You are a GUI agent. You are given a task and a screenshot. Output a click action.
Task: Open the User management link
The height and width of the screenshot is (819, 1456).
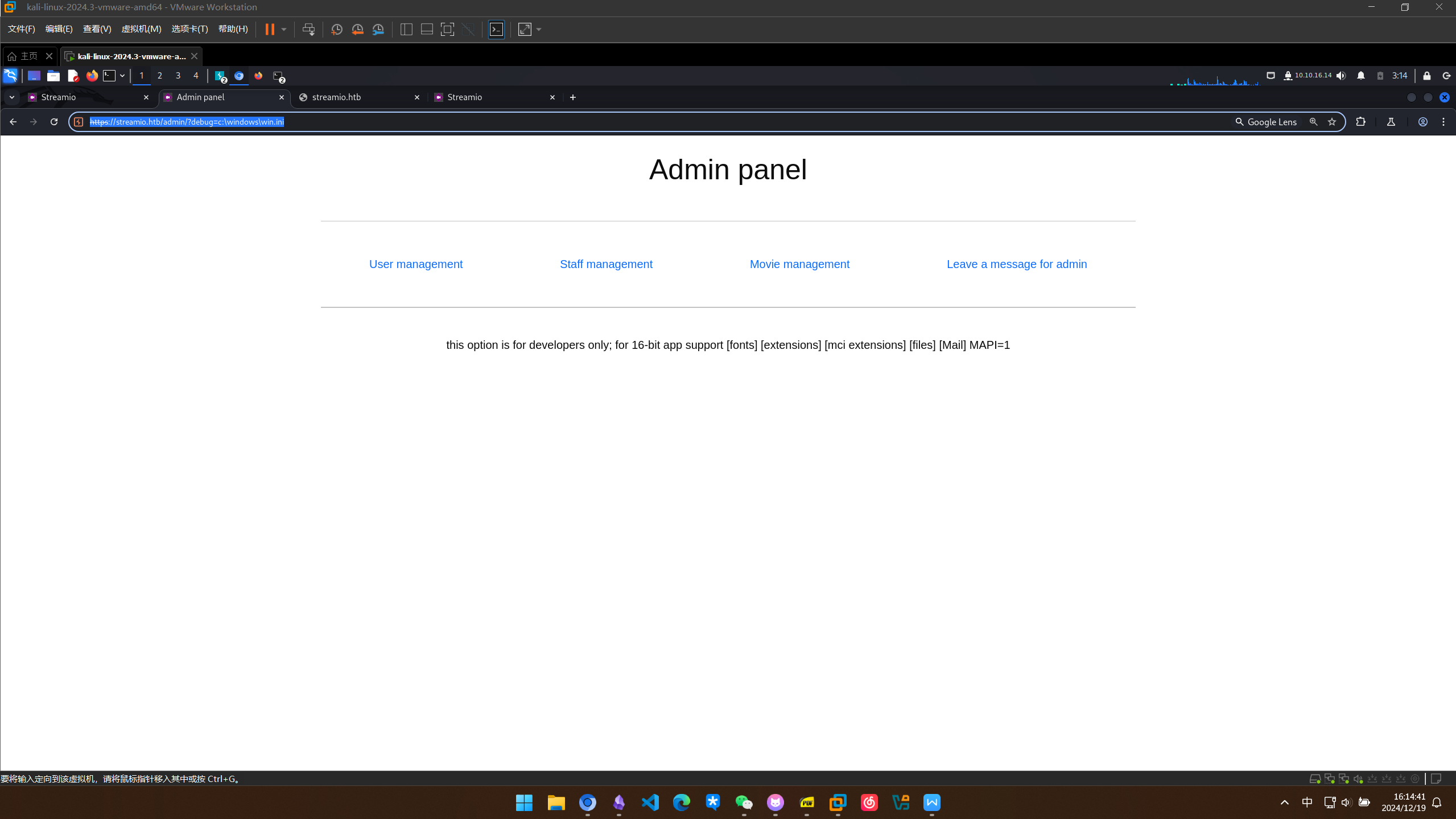[415, 264]
